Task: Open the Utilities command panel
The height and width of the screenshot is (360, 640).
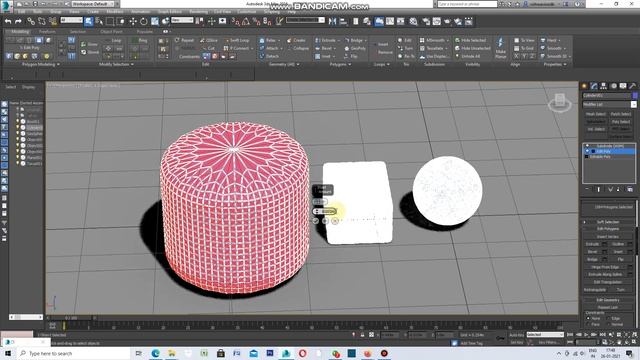Action: click(632, 86)
